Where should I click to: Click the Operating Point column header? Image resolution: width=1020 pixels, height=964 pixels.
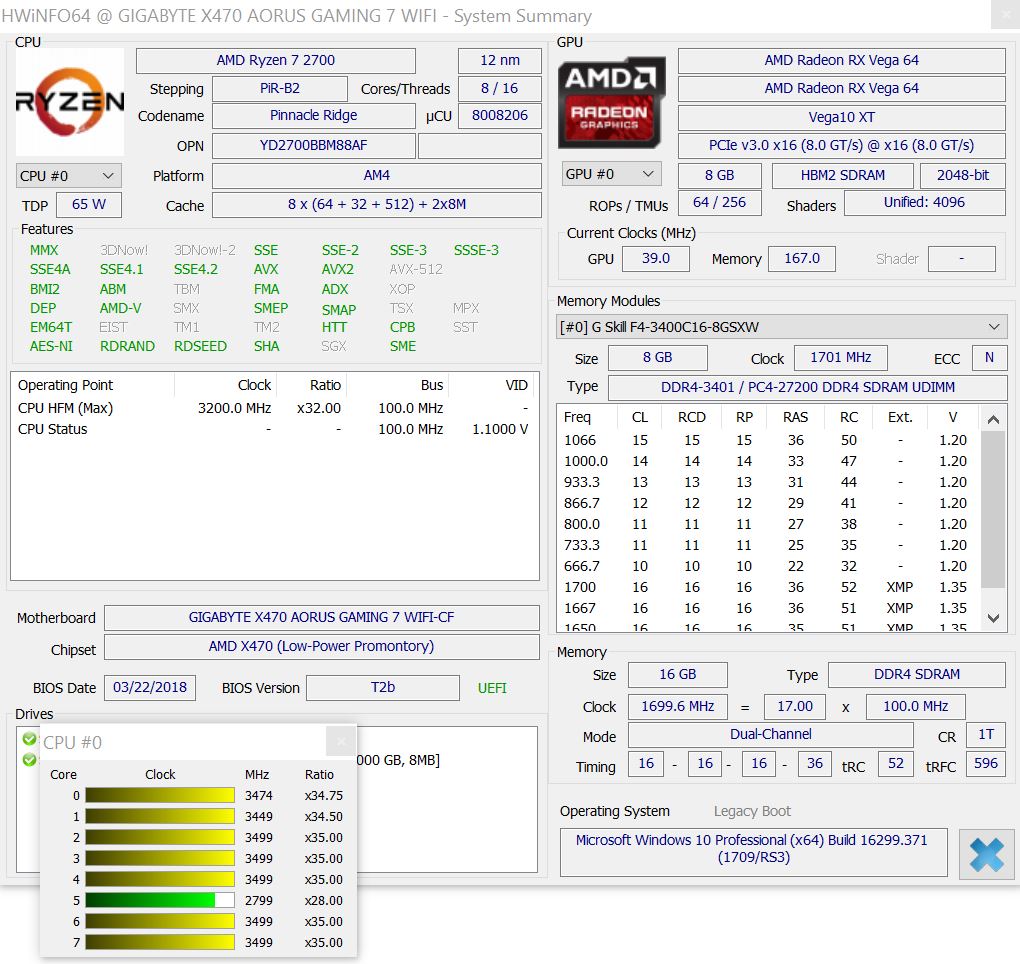(x=92, y=385)
